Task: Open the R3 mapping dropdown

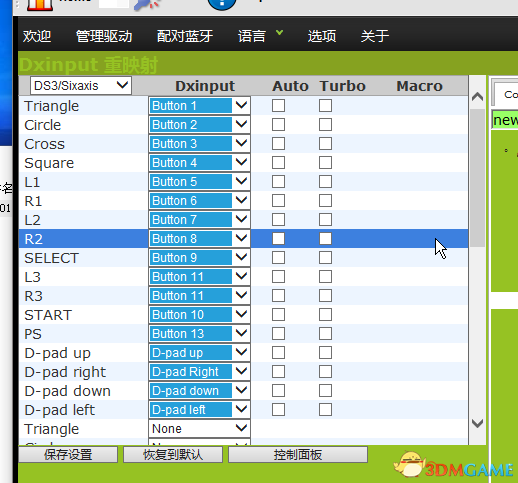Action: [199, 296]
